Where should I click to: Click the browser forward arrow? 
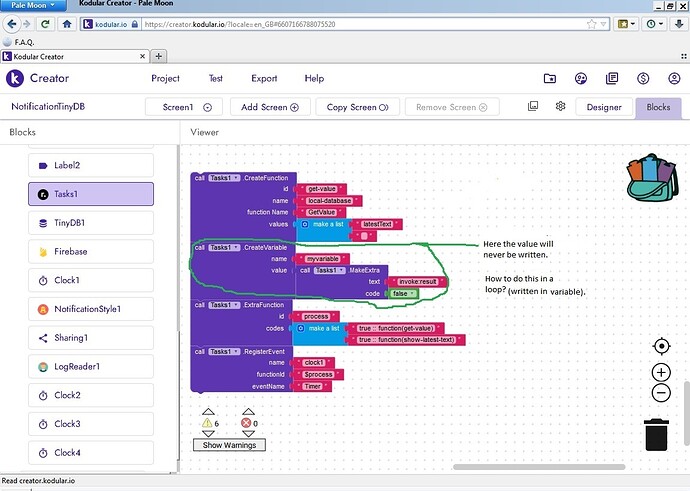coord(27,24)
